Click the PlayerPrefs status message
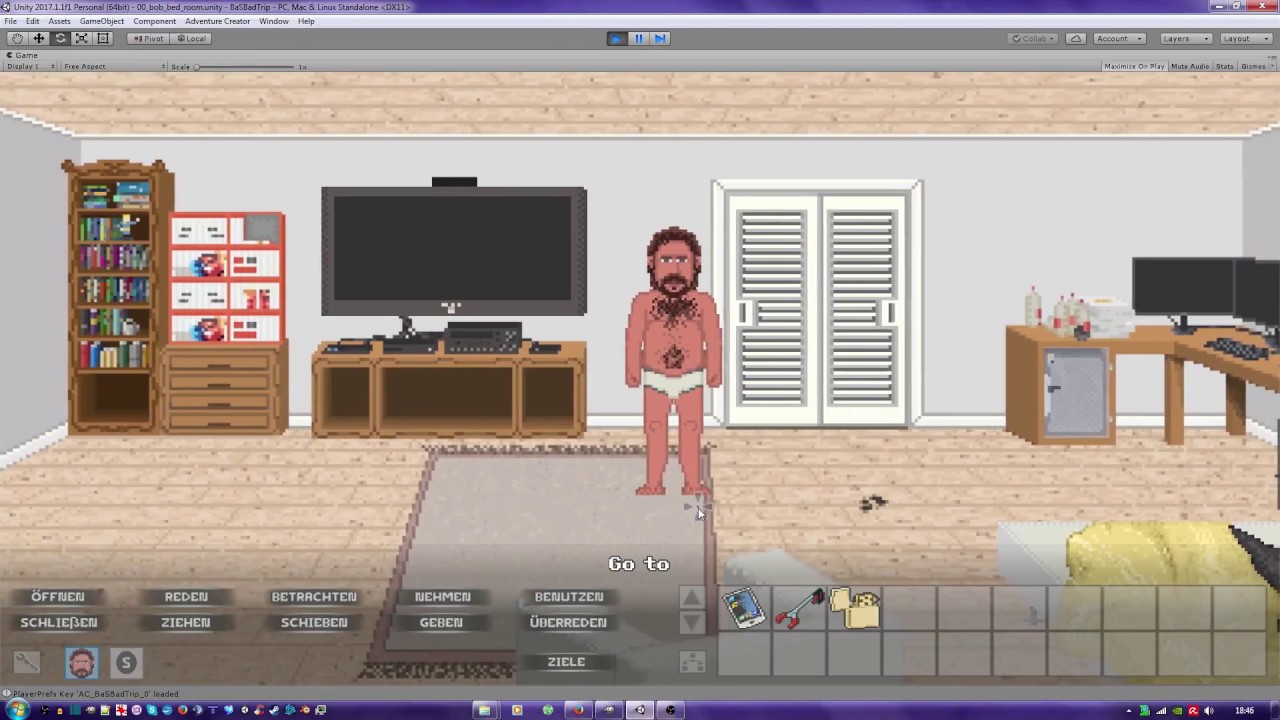This screenshot has width=1280, height=720. click(96, 694)
